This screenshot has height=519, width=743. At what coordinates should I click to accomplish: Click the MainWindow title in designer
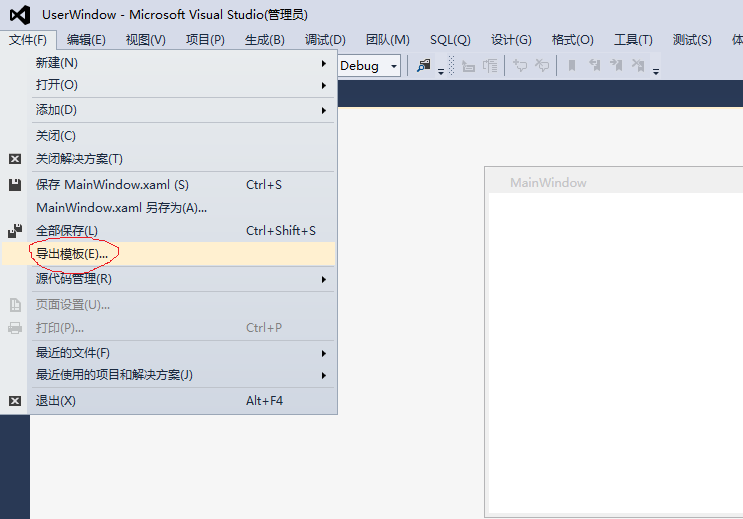548,183
